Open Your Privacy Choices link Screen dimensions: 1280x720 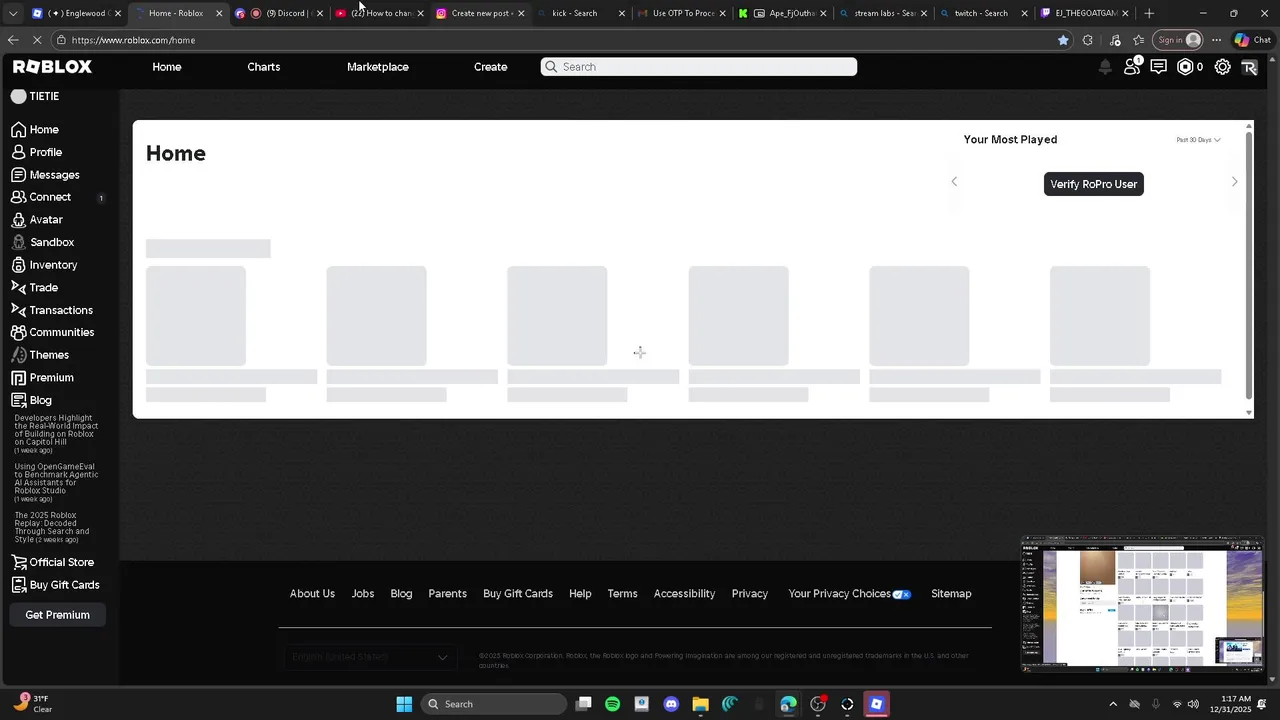[x=849, y=594]
